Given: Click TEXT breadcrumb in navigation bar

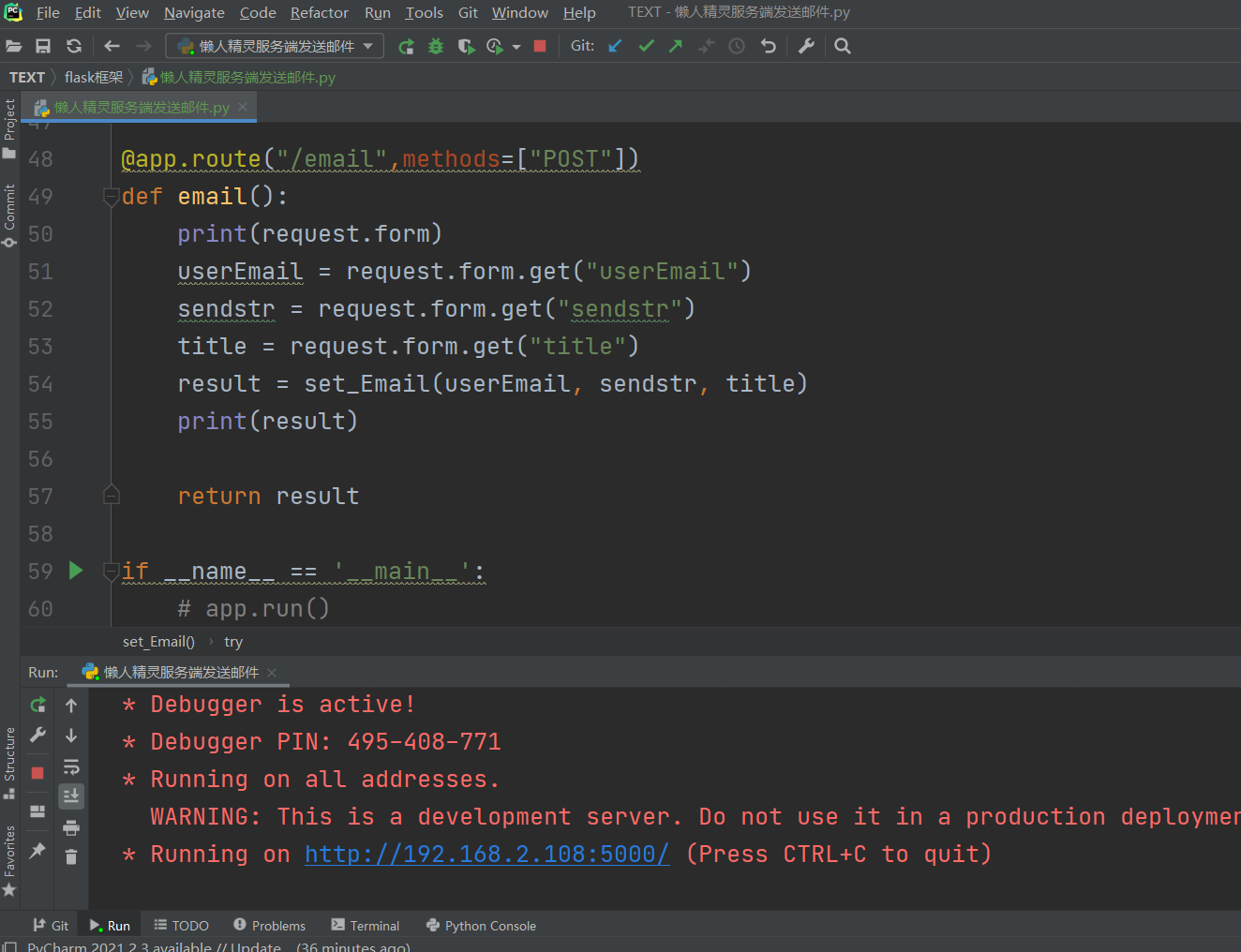Looking at the screenshot, I should (x=27, y=77).
